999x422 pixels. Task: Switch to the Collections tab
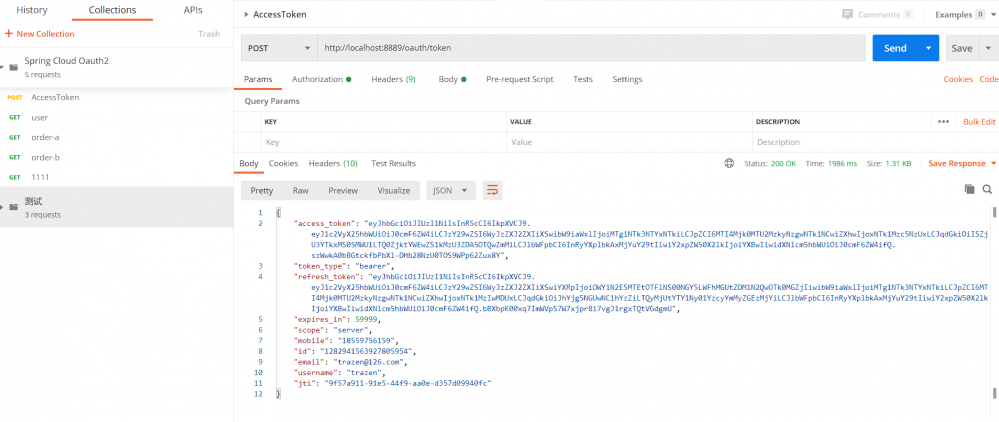coord(112,10)
